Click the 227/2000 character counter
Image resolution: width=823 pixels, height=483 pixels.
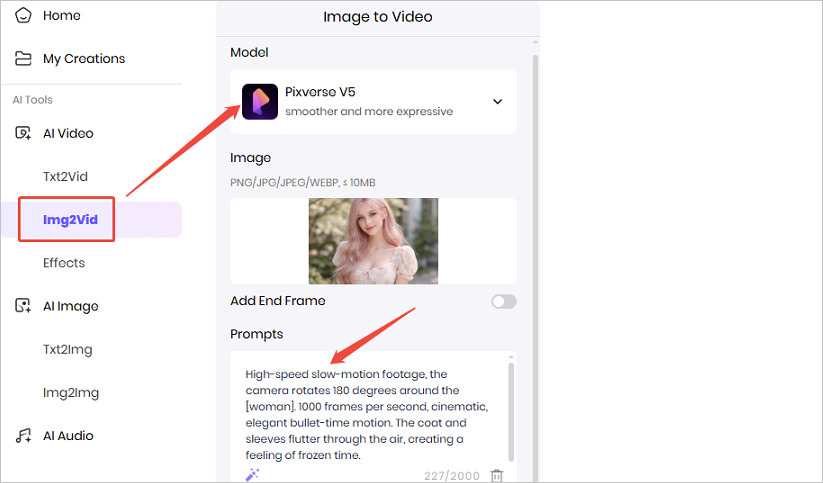[451, 476]
